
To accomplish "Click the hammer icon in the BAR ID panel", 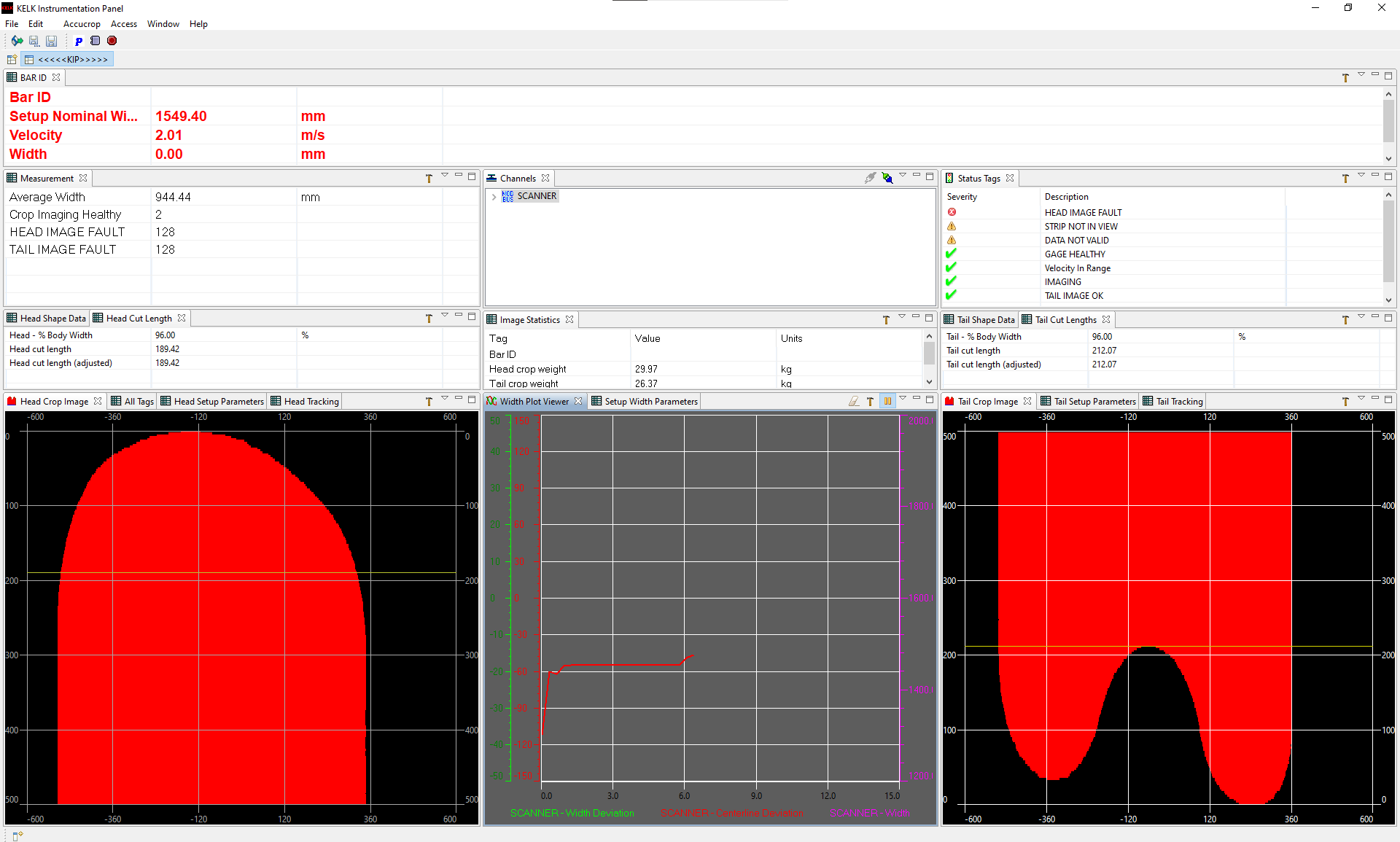I will click(x=1345, y=77).
